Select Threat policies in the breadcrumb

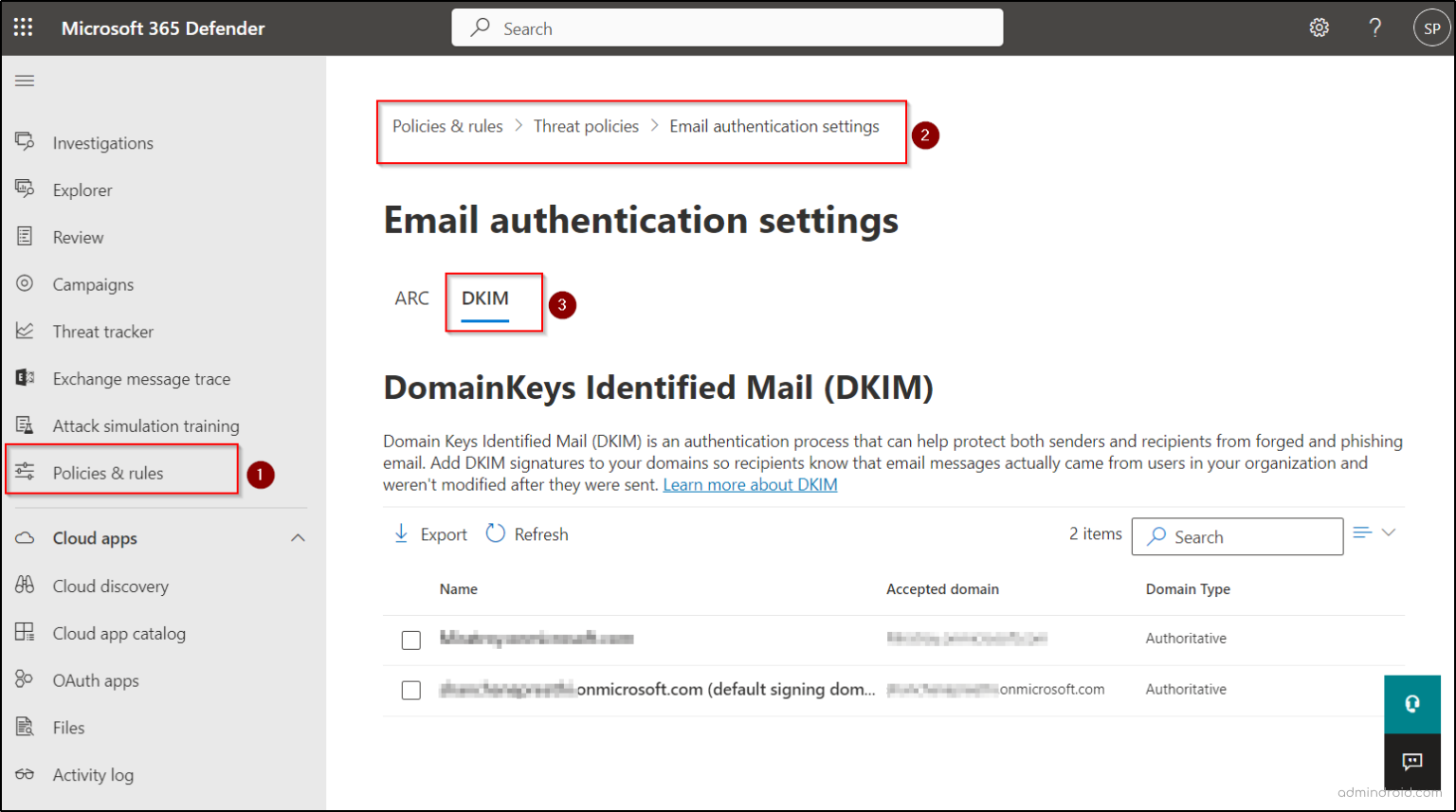(x=586, y=125)
